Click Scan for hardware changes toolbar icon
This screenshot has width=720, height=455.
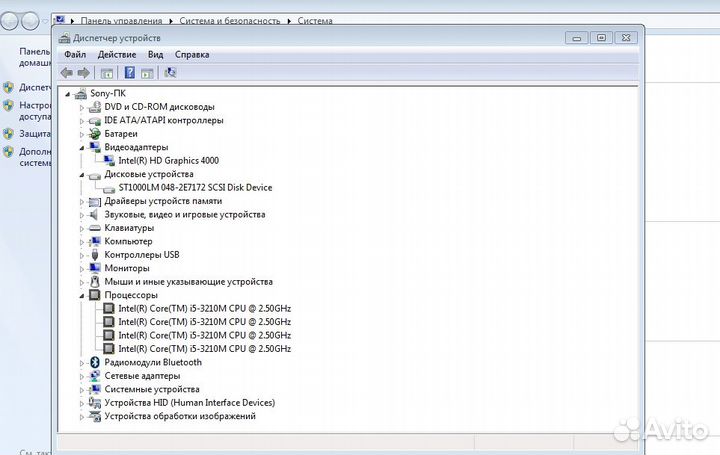(171, 73)
